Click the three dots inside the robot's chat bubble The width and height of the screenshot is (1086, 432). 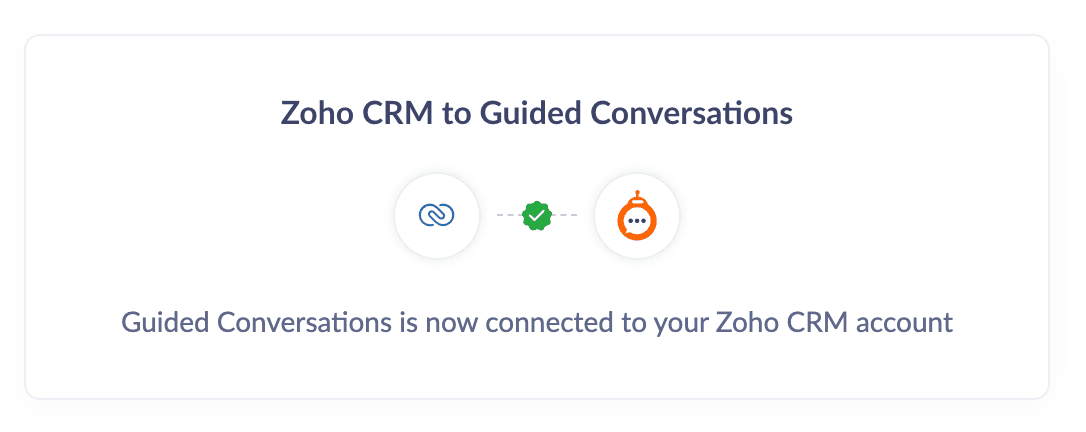[637, 222]
